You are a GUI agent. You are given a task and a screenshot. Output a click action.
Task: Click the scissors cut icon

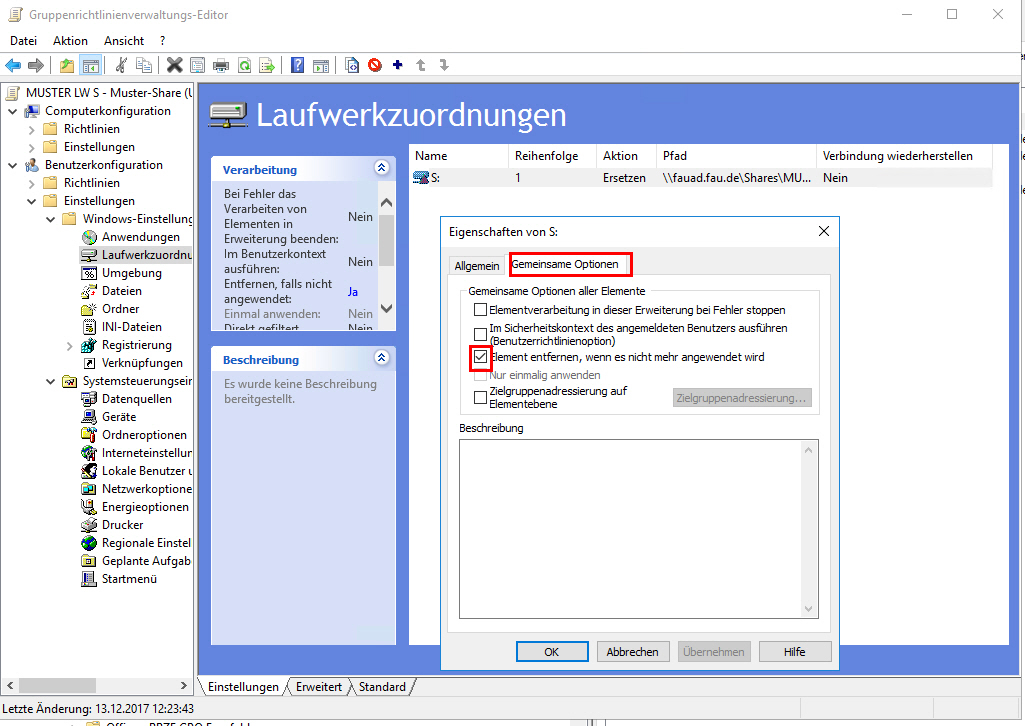tap(121, 66)
